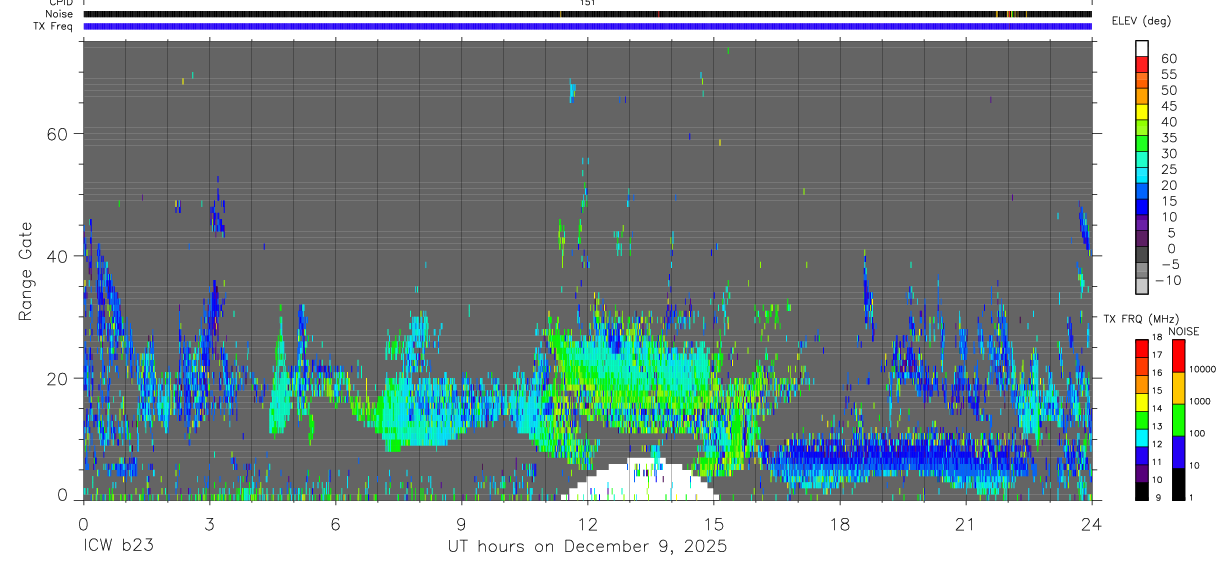Click the 'Range Gate' y-axis label
Viewport: 1228px width, 567px height.
point(27,270)
